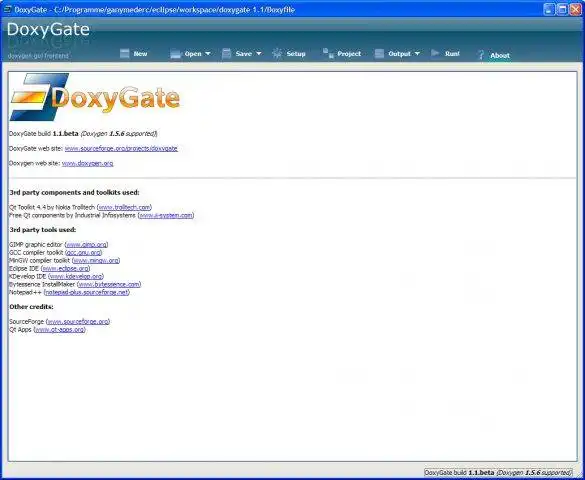
Task: Click the '3rd party tools used:' heading
Action: [43, 230]
